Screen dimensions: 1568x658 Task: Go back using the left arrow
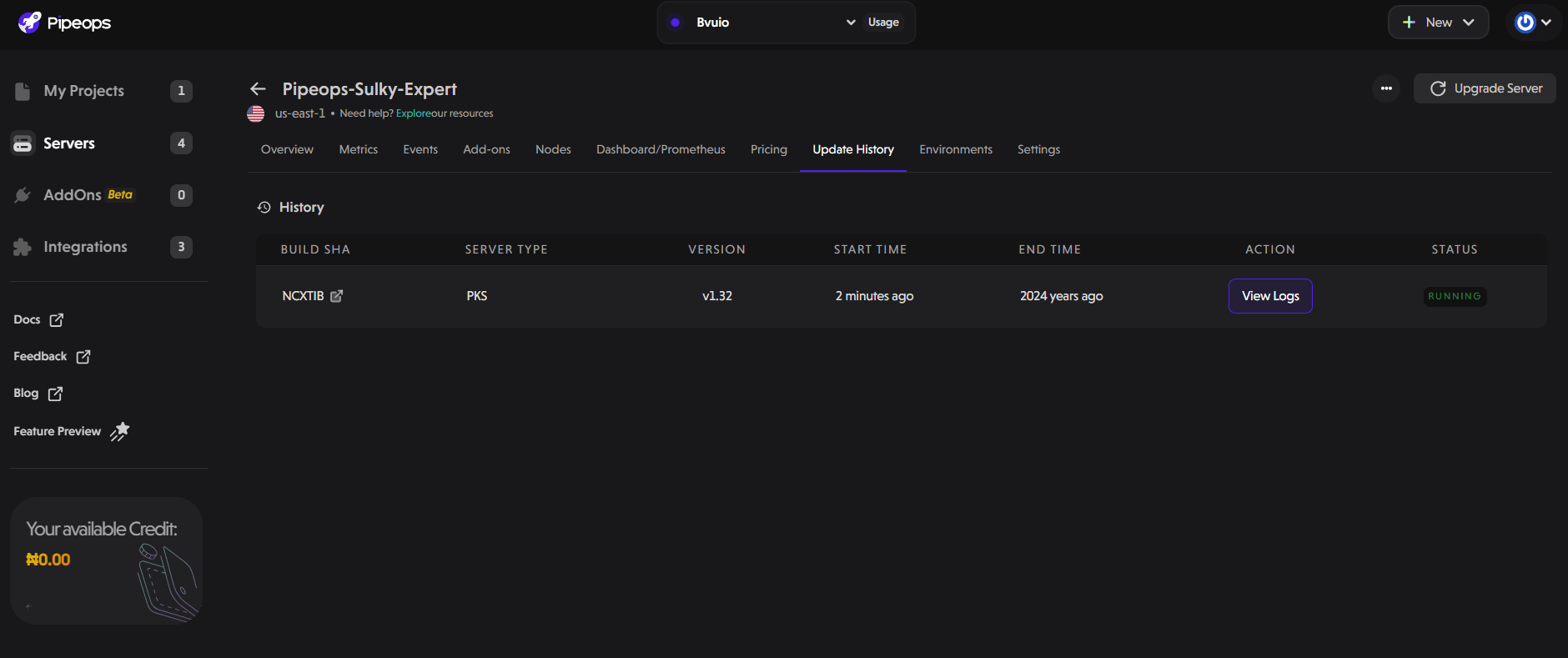coord(258,88)
